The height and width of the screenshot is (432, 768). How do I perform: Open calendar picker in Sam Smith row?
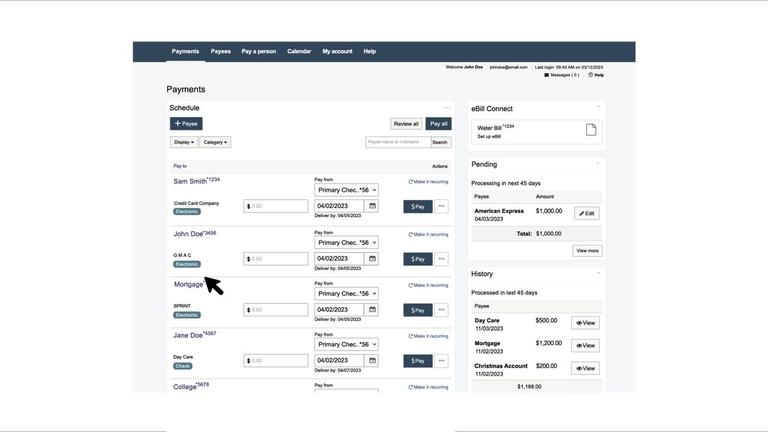click(372, 206)
